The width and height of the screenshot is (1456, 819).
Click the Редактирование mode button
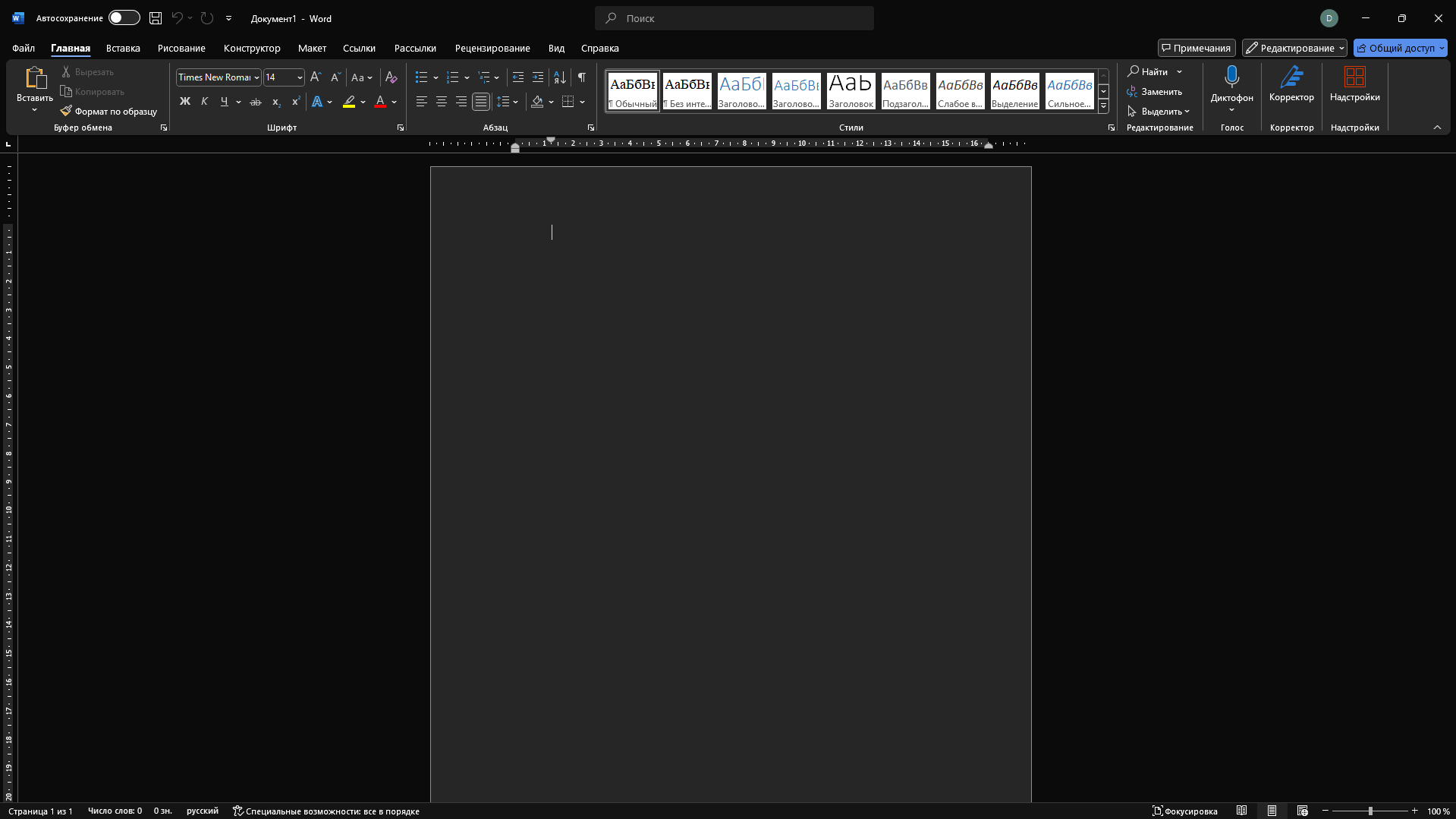pyautogui.click(x=1294, y=48)
